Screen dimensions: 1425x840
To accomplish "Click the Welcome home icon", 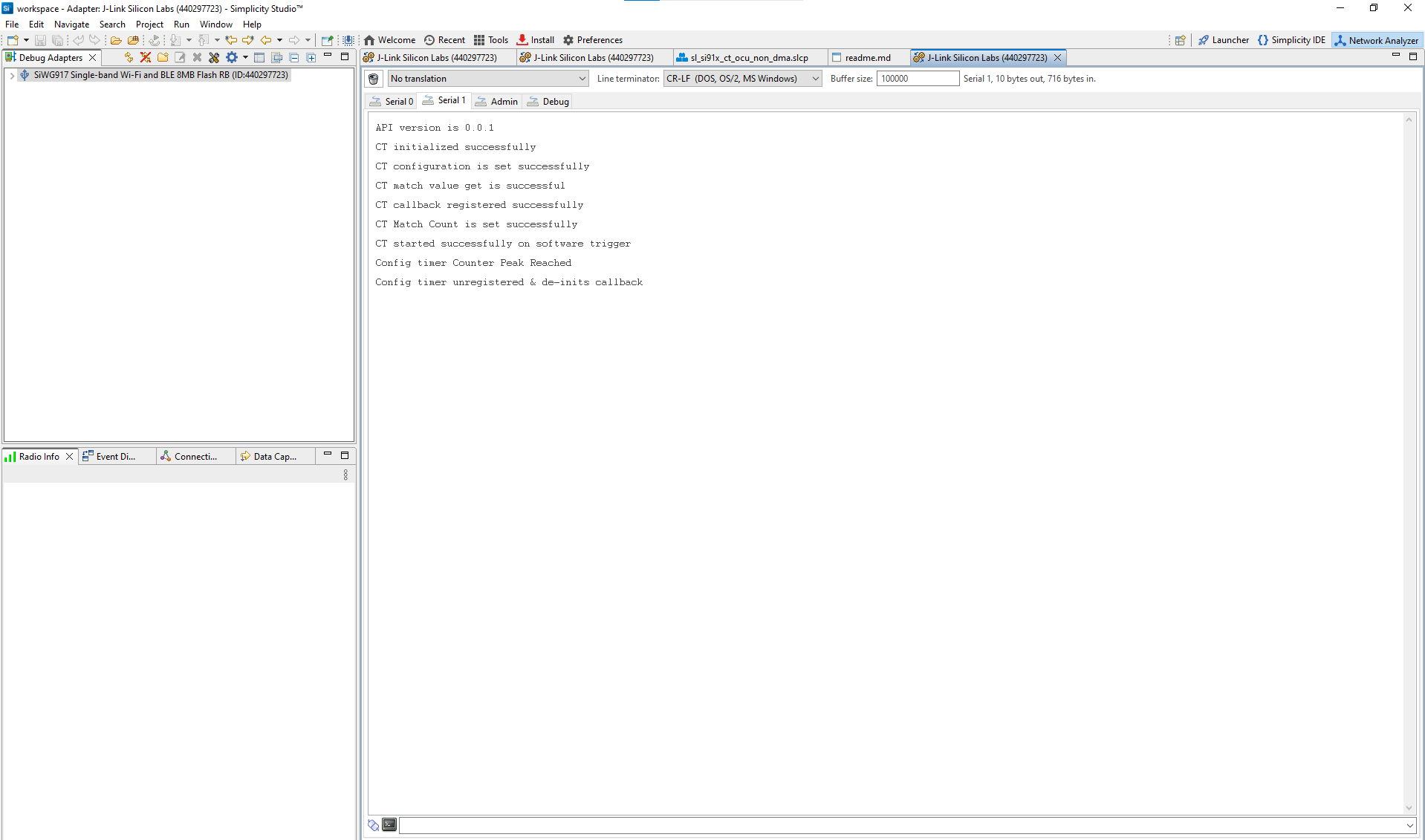I will tap(369, 40).
